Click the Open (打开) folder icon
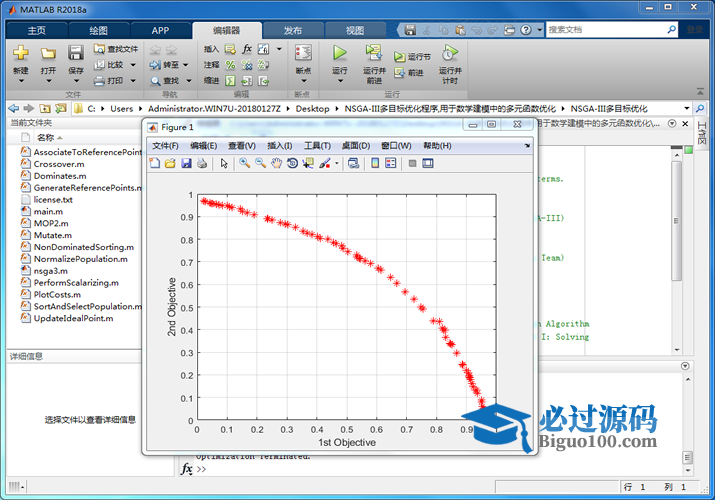The width and height of the screenshot is (715, 500). (48, 53)
